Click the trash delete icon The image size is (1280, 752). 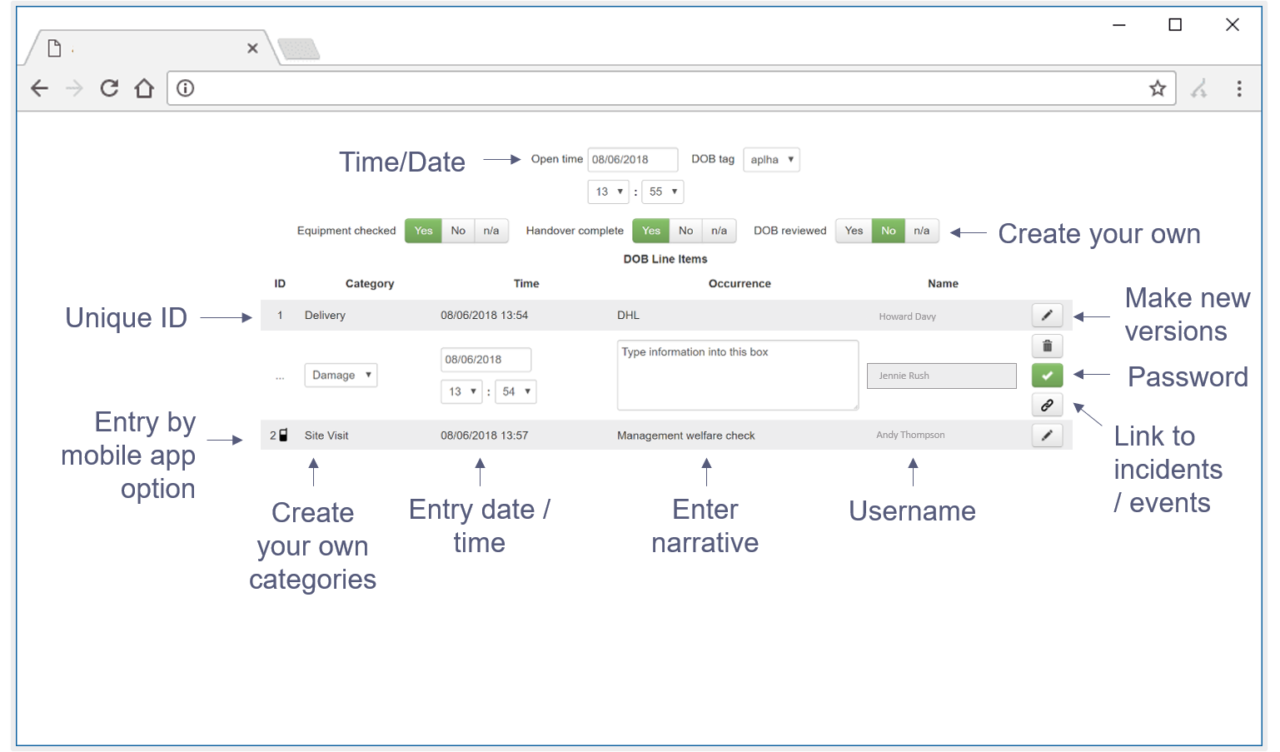pyautogui.click(x=1047, y=346)
